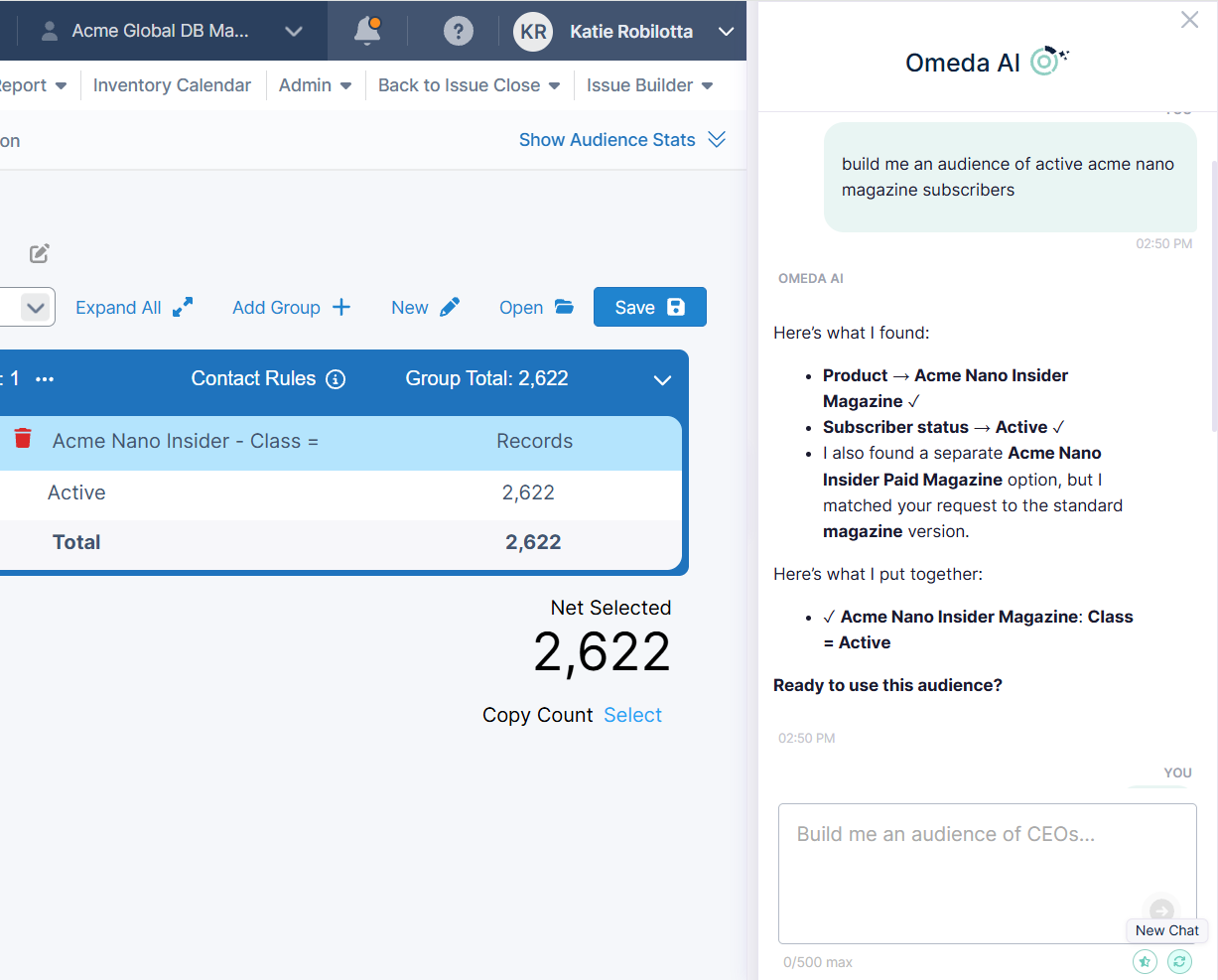Click the user message about acme nano subscribers
This screenshot has width=1218, height=980.
(x=1011, y=177)
